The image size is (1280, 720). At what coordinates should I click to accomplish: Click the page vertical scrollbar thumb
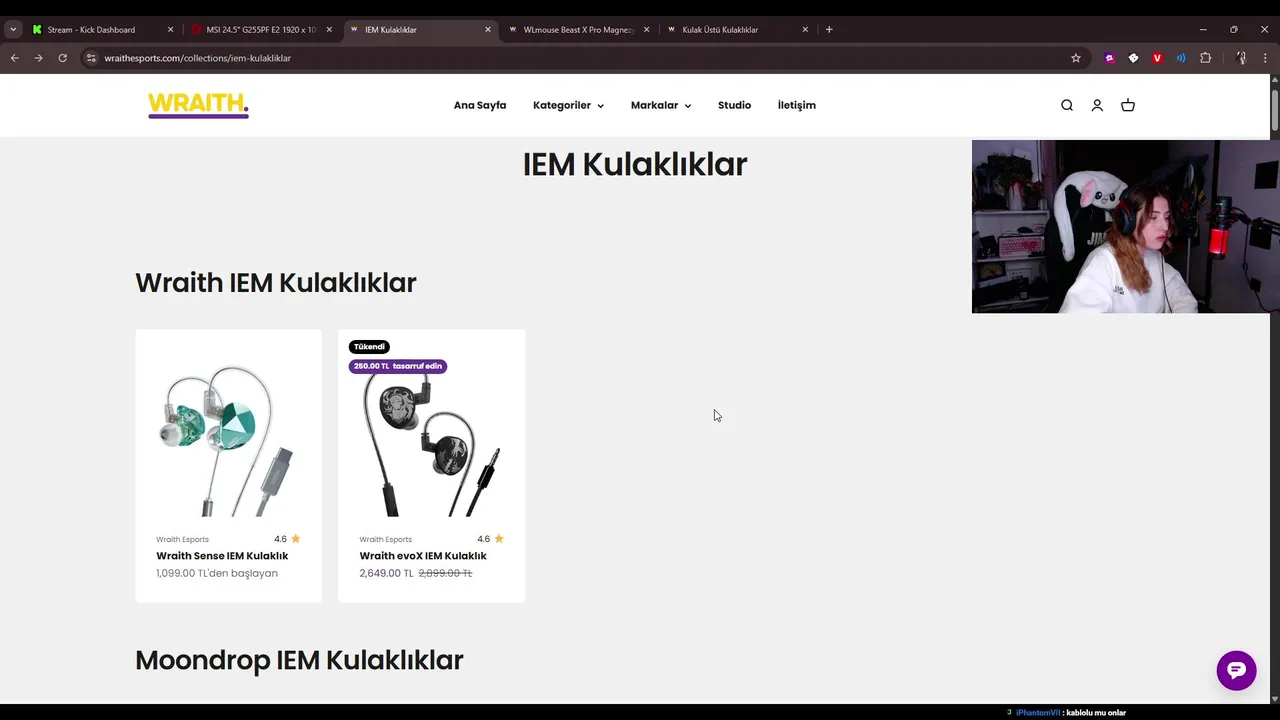[x=1275, y=109]
